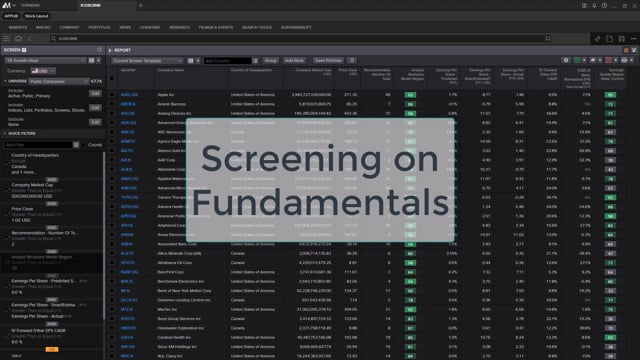
Task: Open the Portfolio menu
Action: coord(99,27)
